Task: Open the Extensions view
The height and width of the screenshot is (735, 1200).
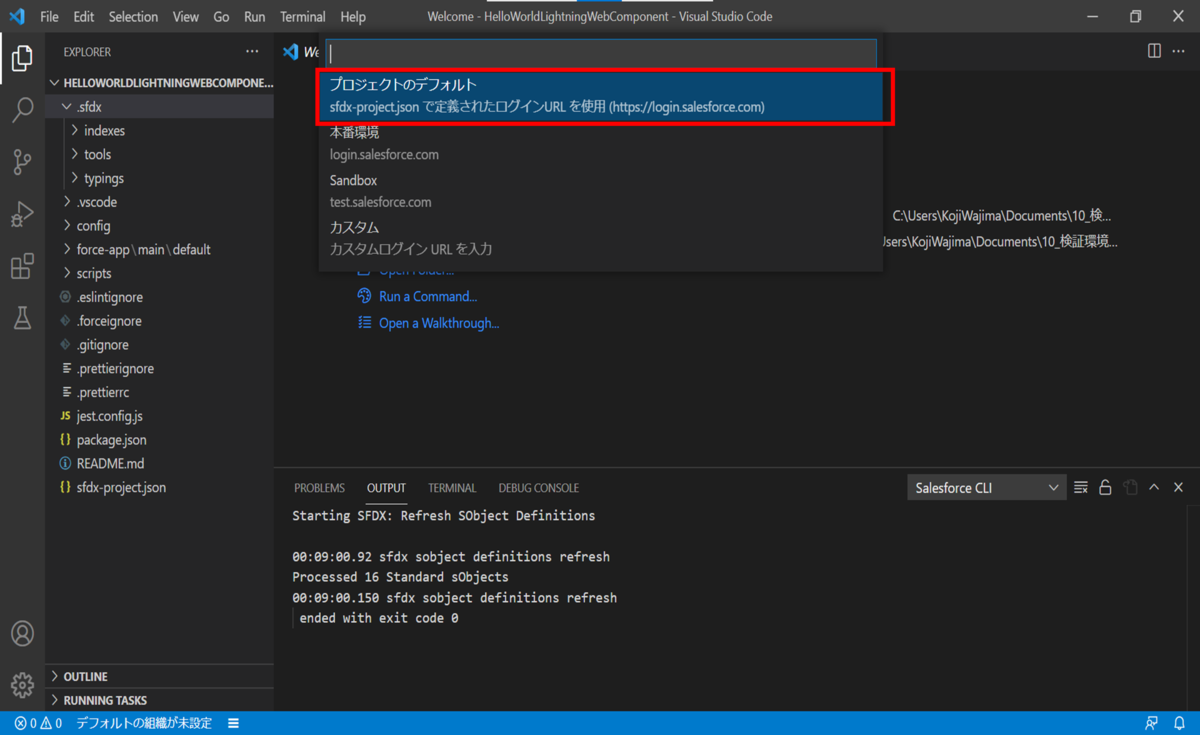Action: coord(22,266)
